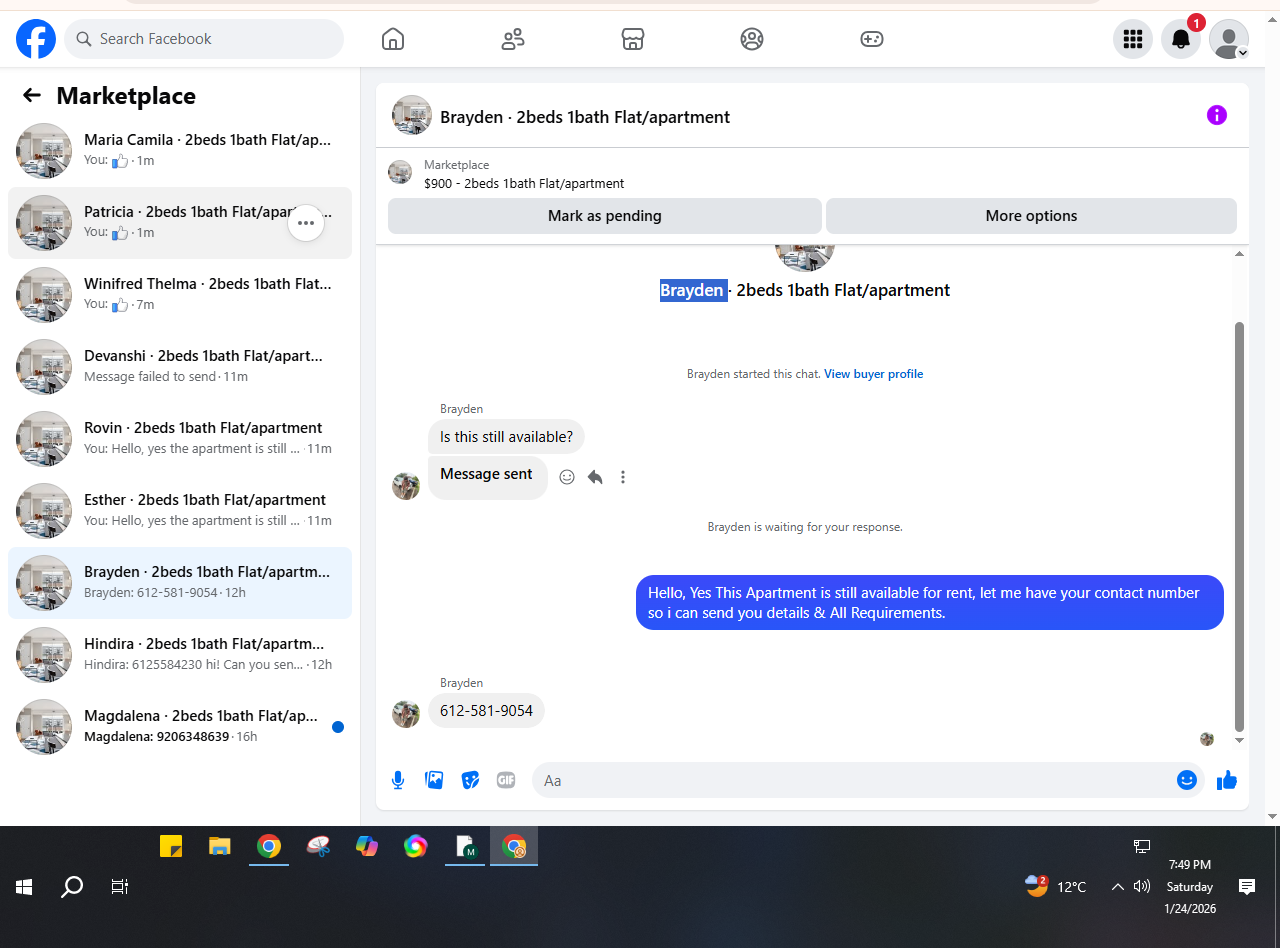The width and height of the screenshot is (1280, 948).
Task: Open the purple conversation info icon
Action: 1217,115
